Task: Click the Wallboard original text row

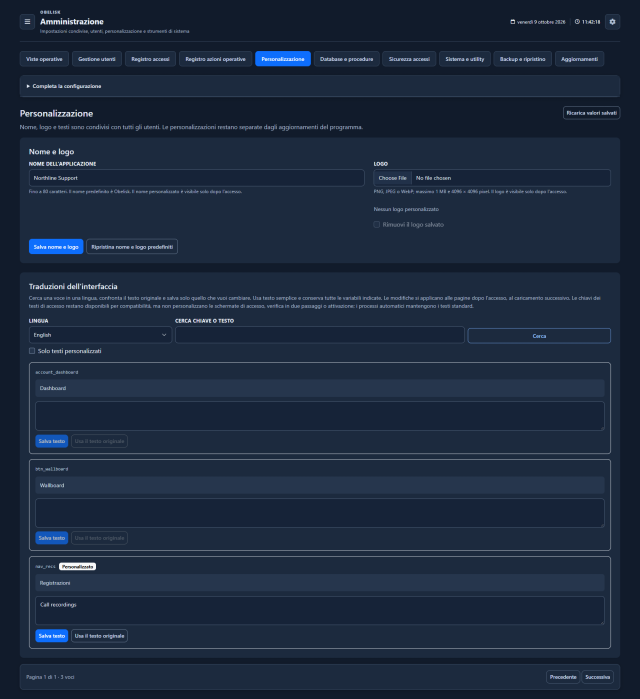Action: (x=320, y=485)
